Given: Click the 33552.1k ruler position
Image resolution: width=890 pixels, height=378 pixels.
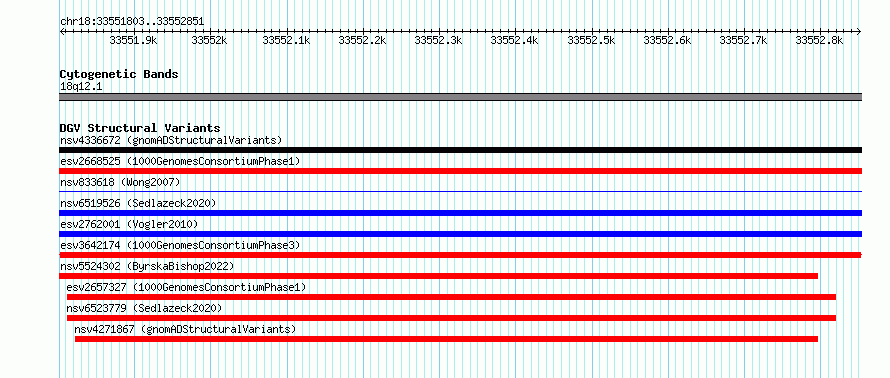Looking at the screenshot, I should (286, 40).
